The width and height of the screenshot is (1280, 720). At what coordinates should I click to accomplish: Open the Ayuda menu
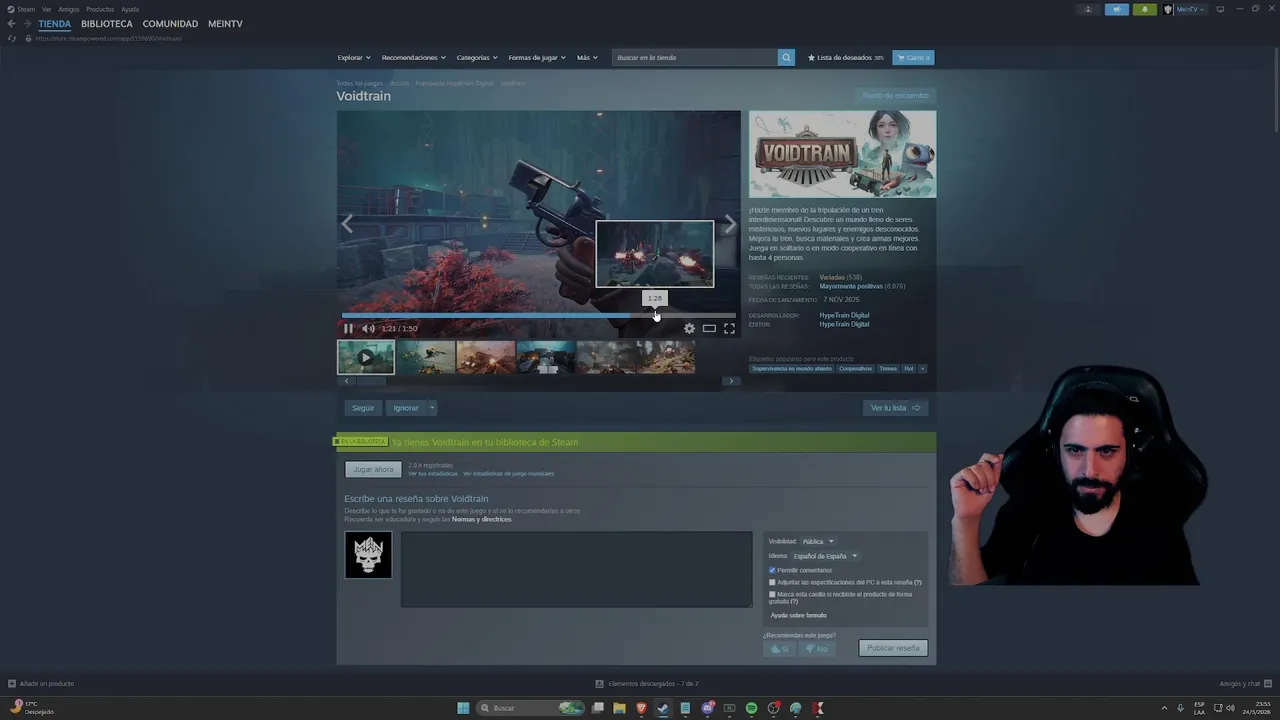(130, 9)
